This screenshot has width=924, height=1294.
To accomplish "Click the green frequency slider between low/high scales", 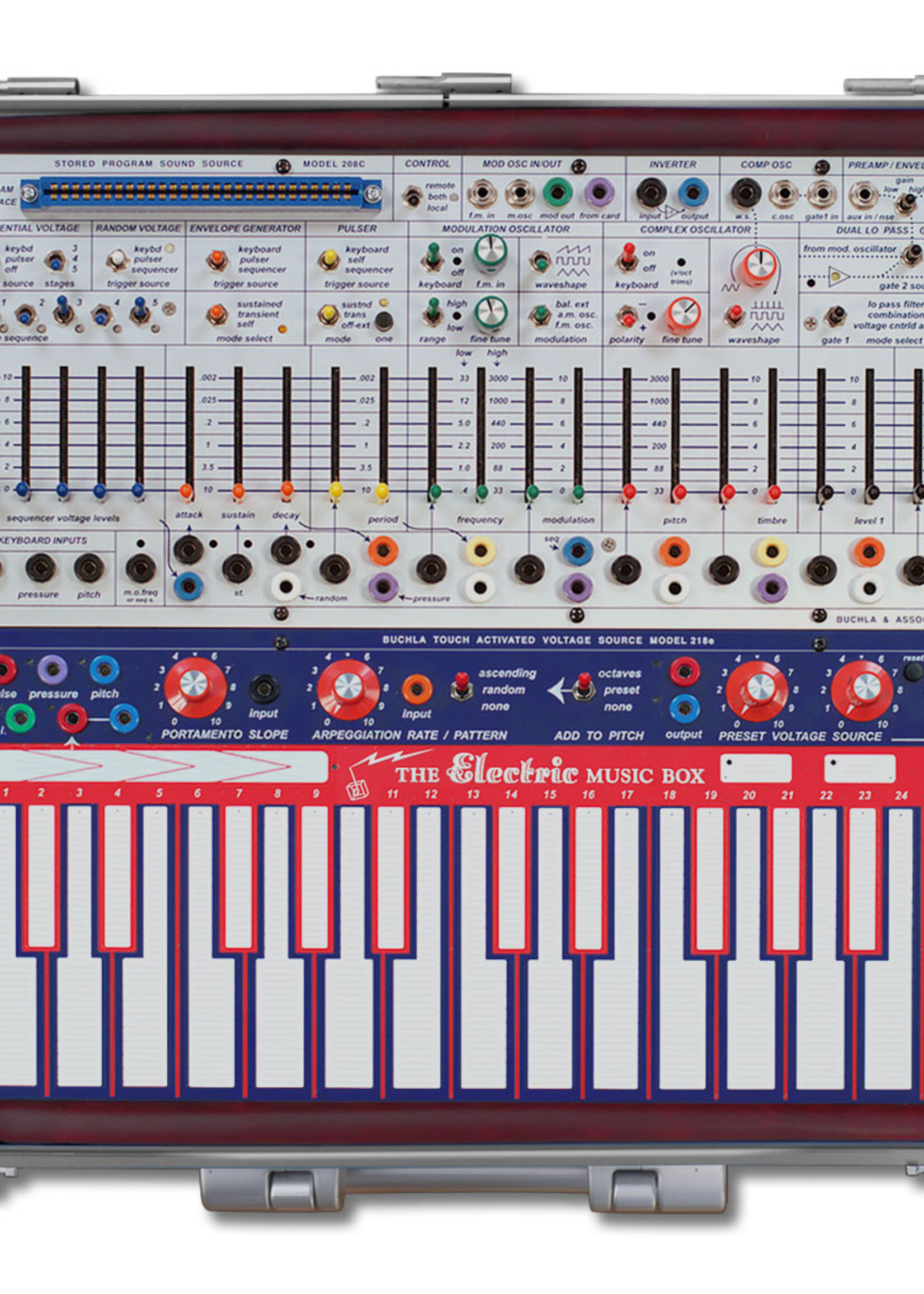I will tap(482, 491).
